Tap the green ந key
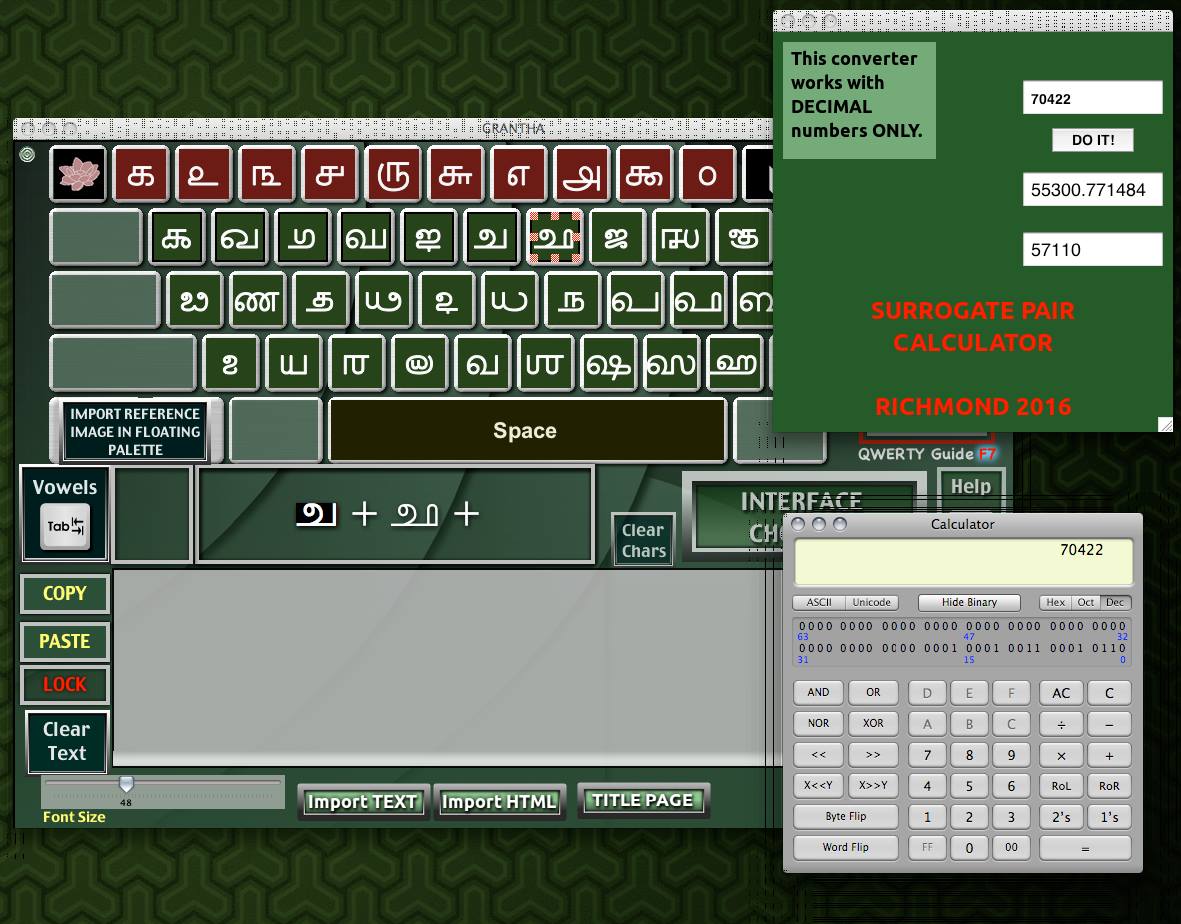Viewport: 1181px width, 924px height. coord(572,300)
